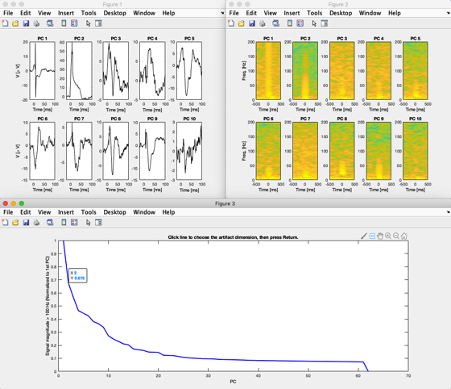Open Tools menu in Figure 1
The width and height of the screenshot is (451, 389).
click(x=89, y=13)
